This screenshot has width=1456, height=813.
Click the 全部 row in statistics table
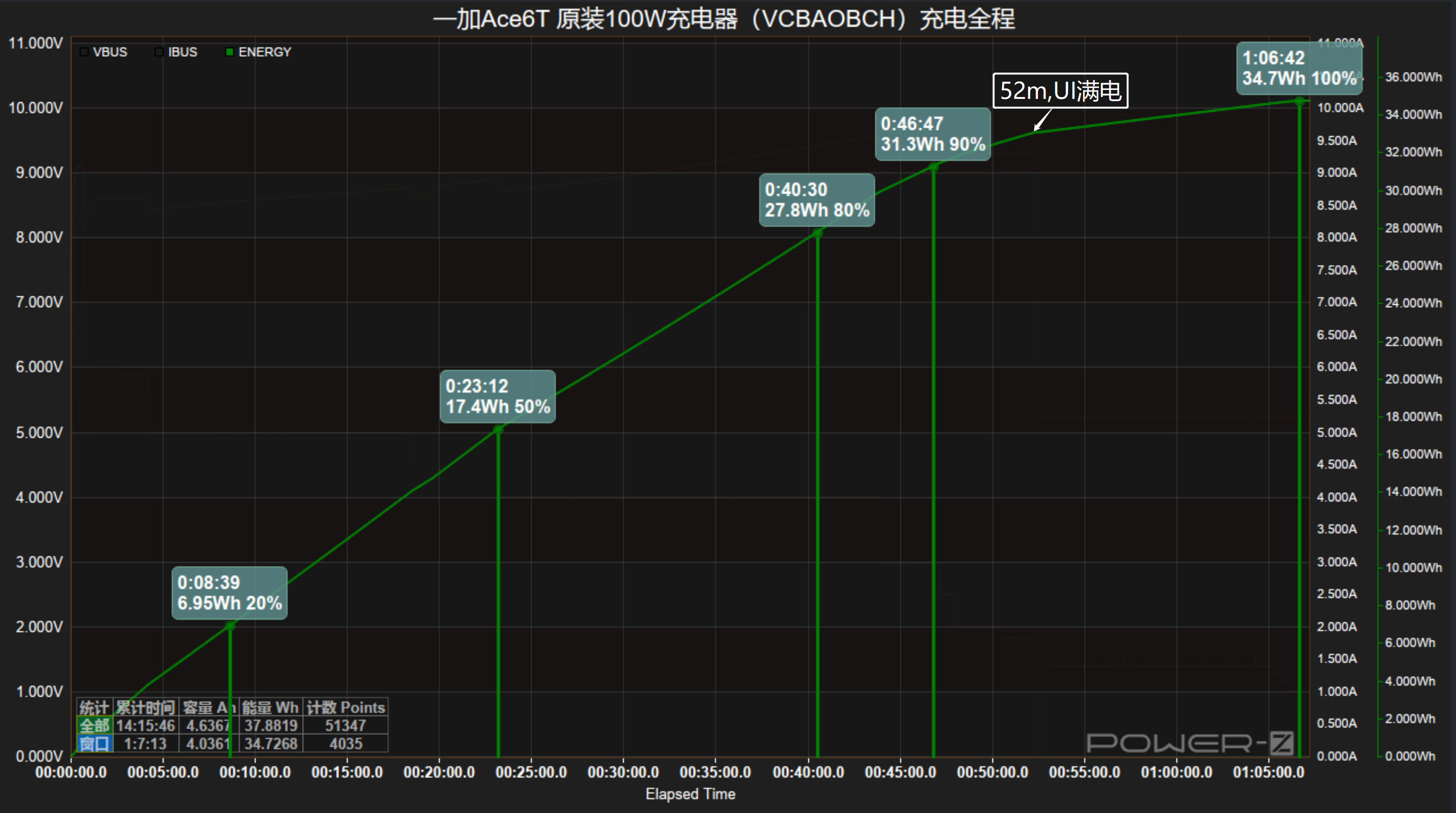coord(94,725)
